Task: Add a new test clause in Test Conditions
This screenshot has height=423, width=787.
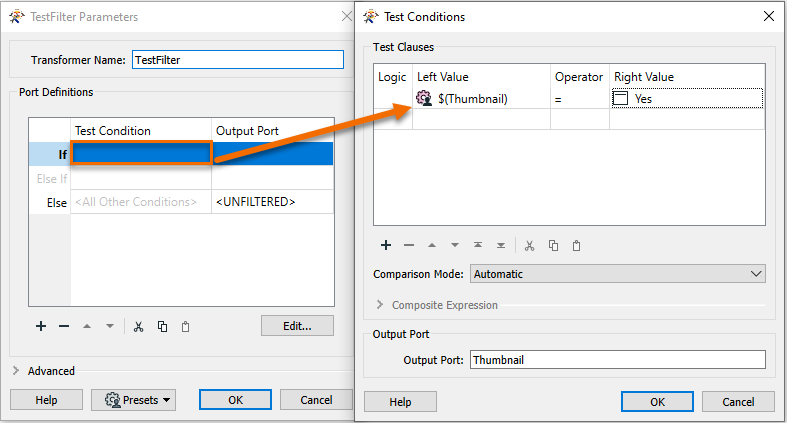Action: 385,245
